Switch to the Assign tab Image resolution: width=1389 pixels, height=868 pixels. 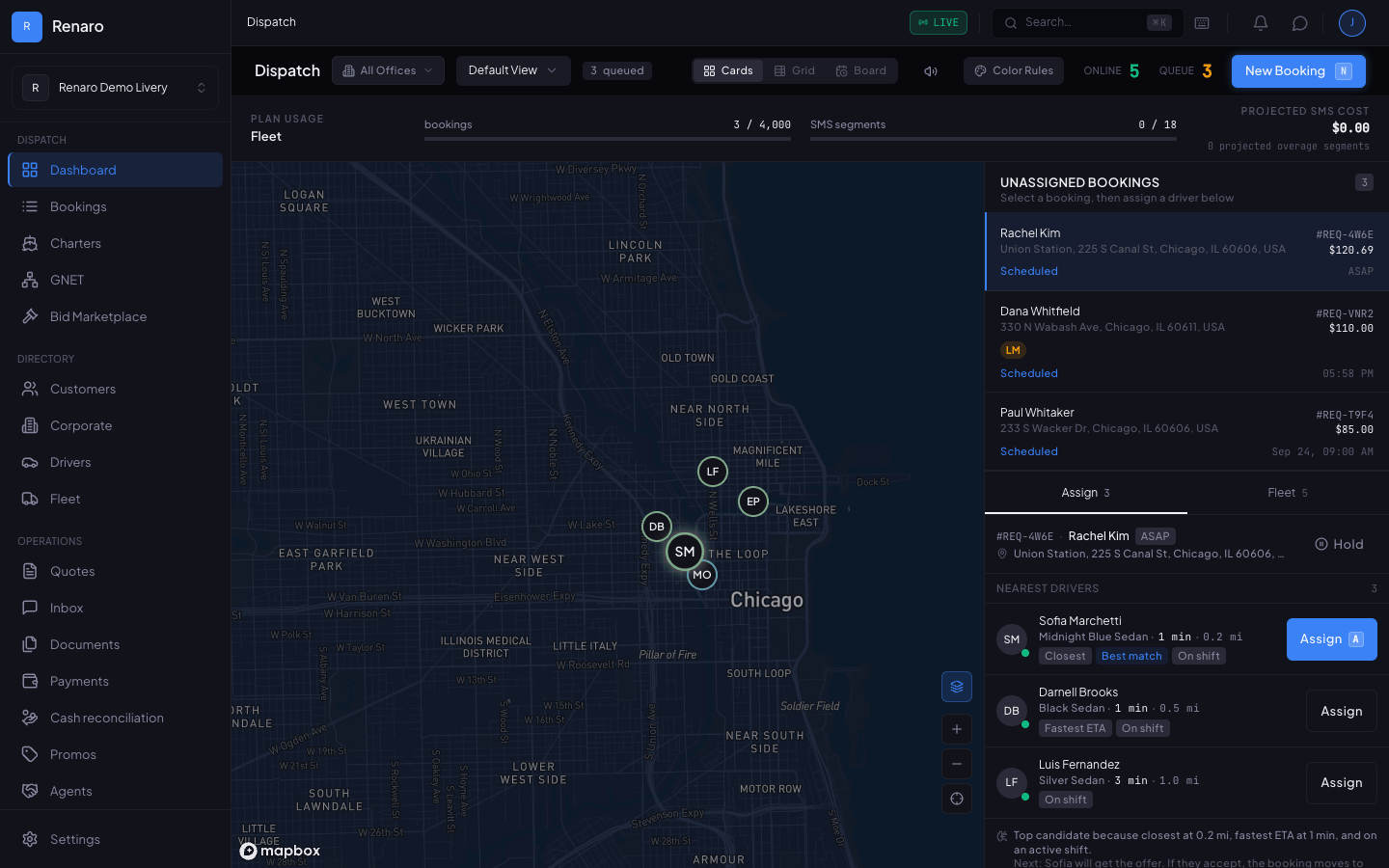[x=1086, y=493]
